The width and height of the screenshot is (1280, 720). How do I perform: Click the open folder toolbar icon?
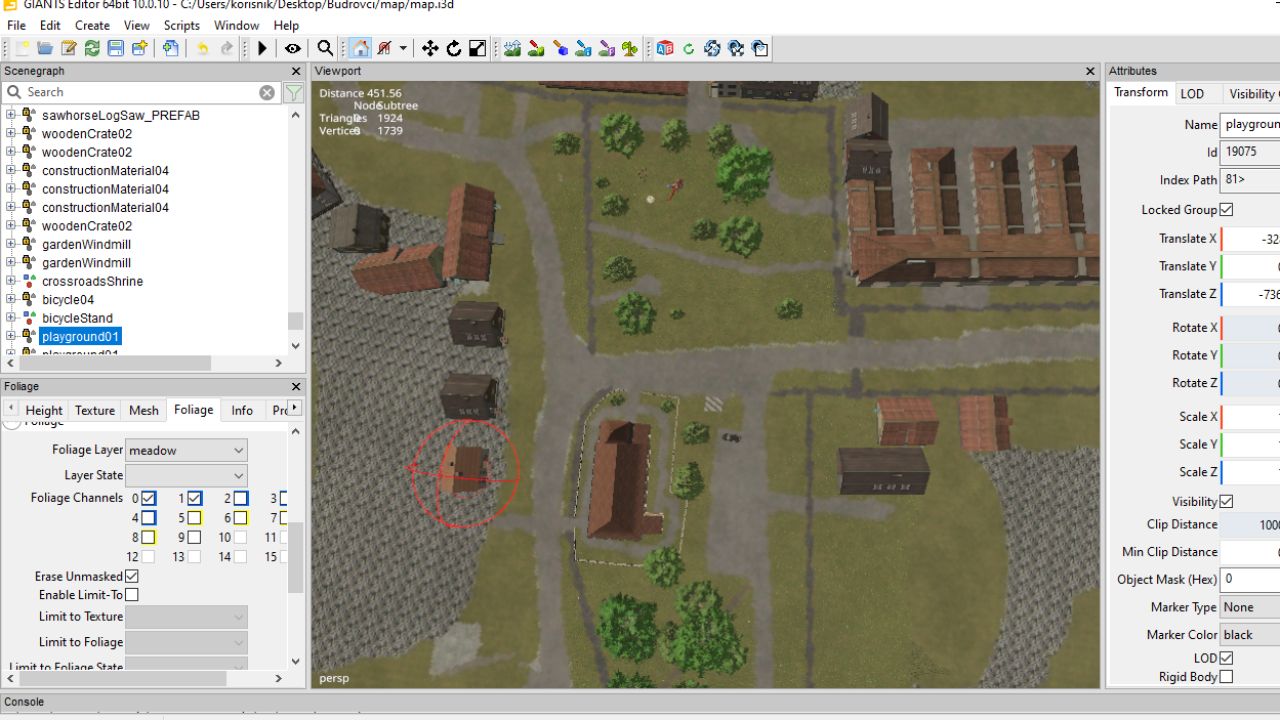(x=45, y=48)
